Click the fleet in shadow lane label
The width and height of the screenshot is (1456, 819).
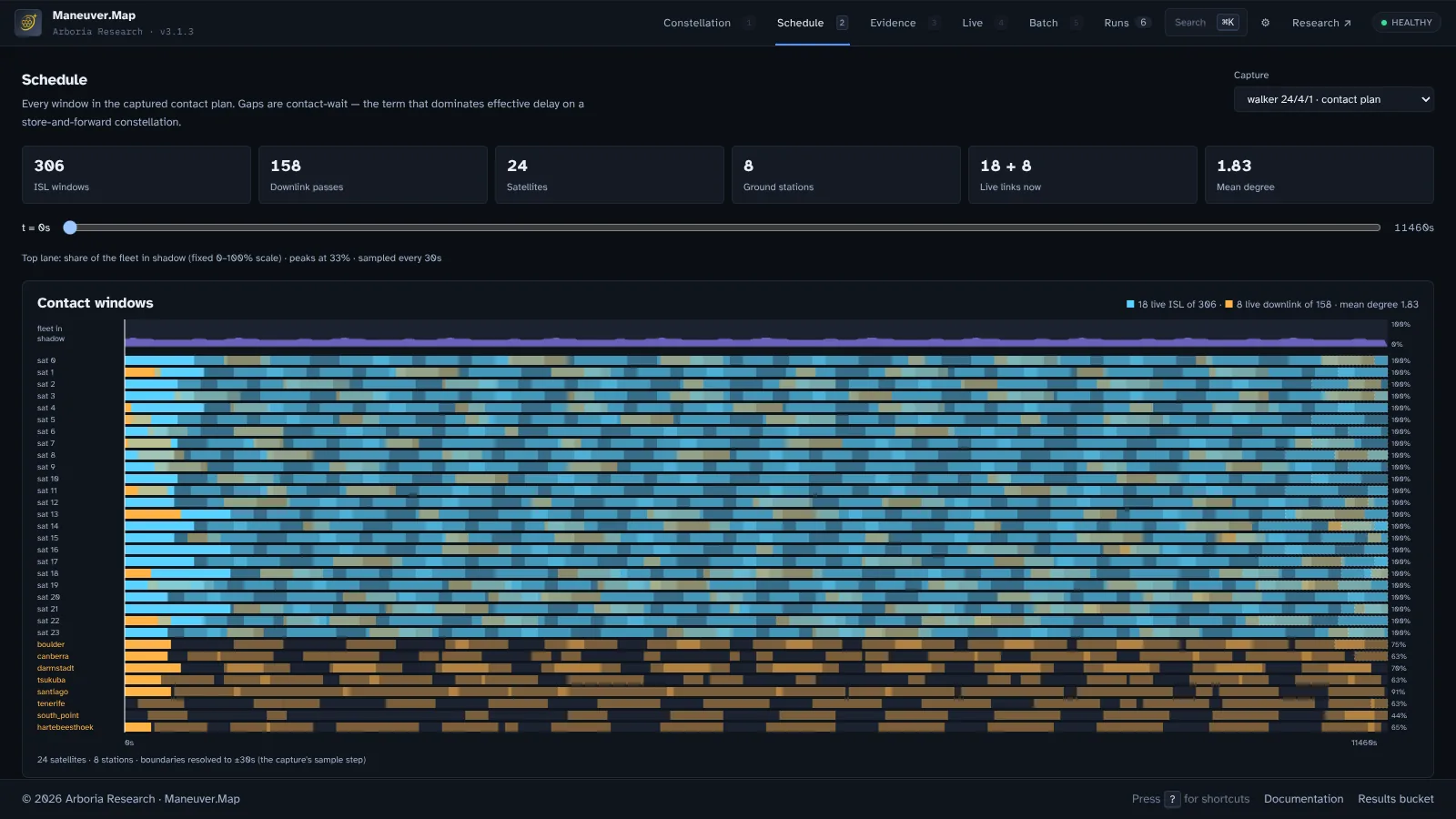[51, 334]
